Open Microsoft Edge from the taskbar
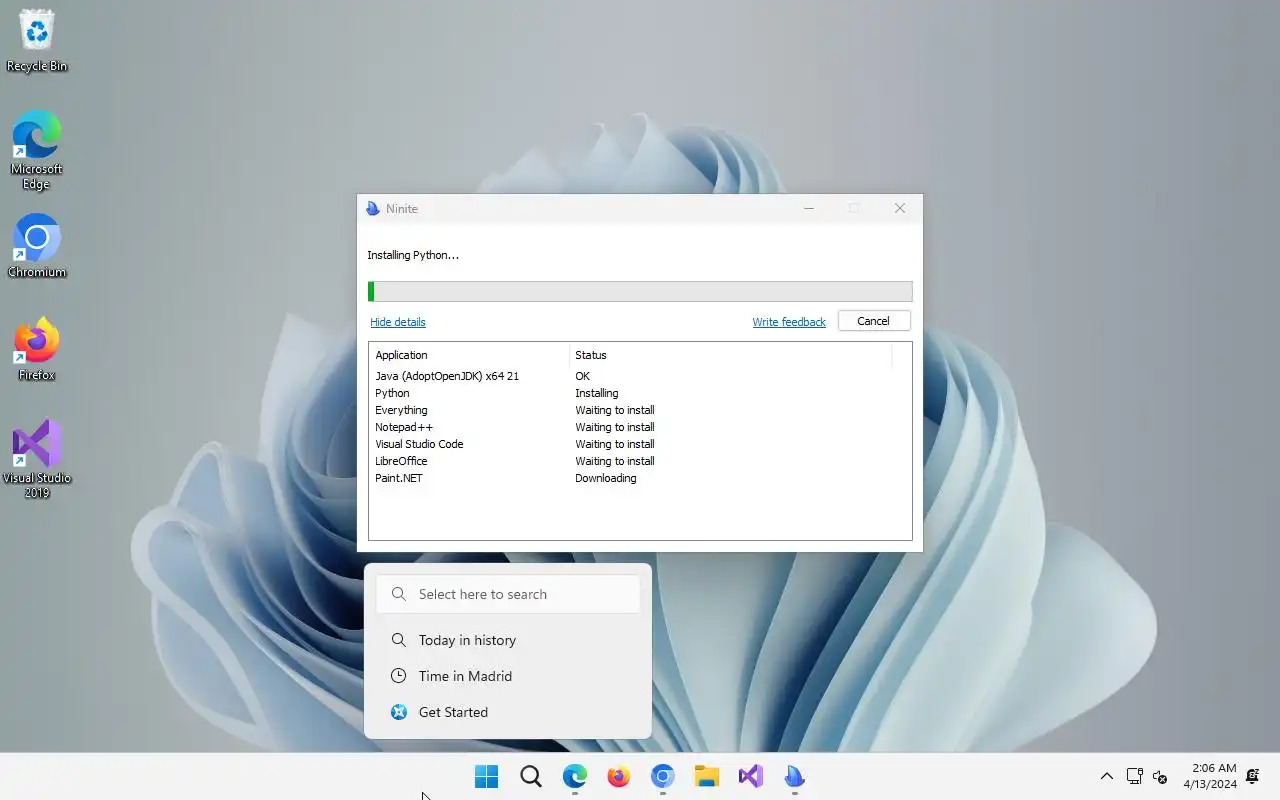1280x800 pixels. coord(575,776)
